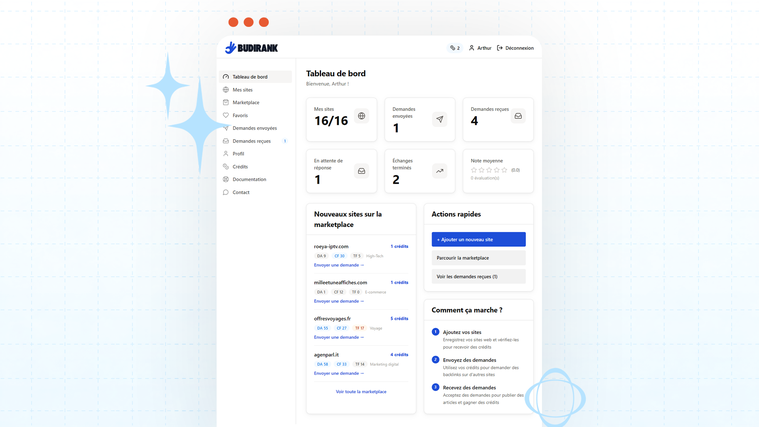
Task: Open Crédits in sidebar
Action: coord(255,167)
